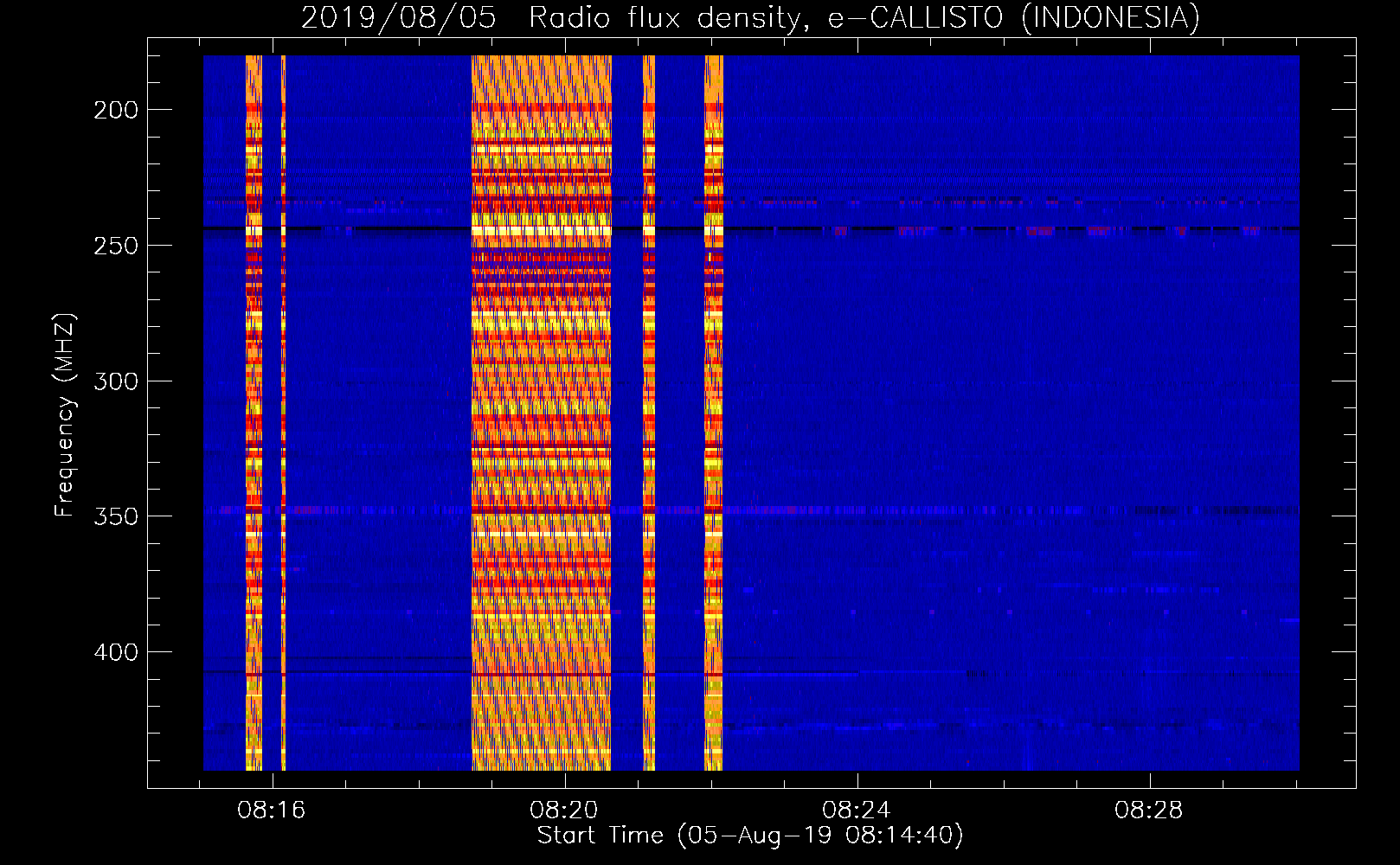Click the 400 frequency tick label
The image size is (1400, 865).
pyautogui.click(x=116, y=652)
